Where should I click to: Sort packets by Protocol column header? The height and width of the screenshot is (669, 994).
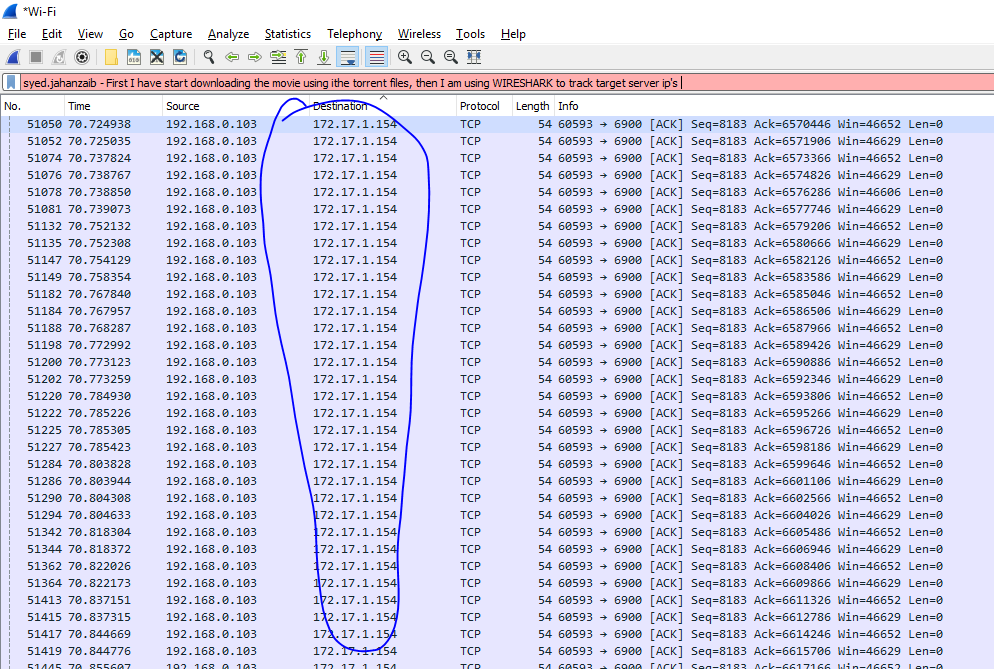(480, 106)
